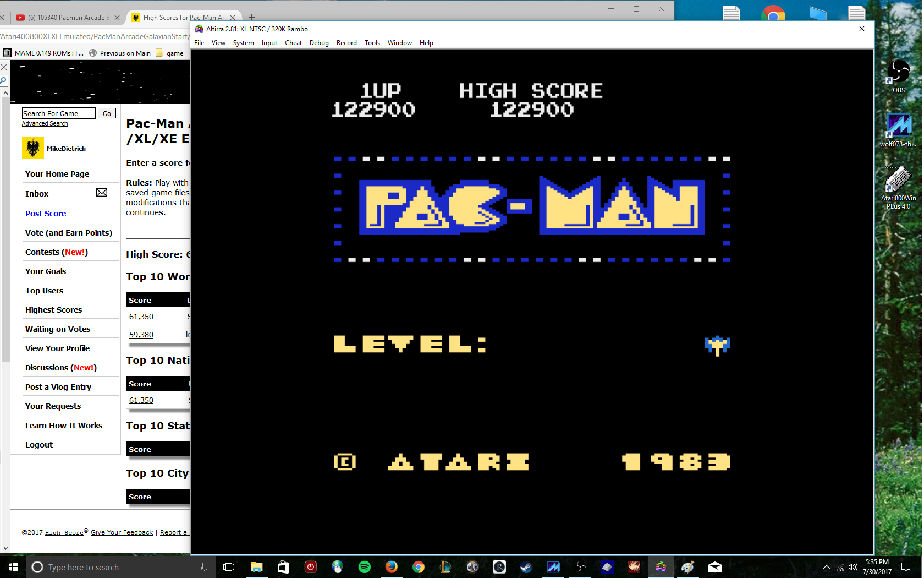Close the High Scores for Pac-Man tab
Image resolution: width=922 pixels, height=578 pixels.
pos(233,18)
